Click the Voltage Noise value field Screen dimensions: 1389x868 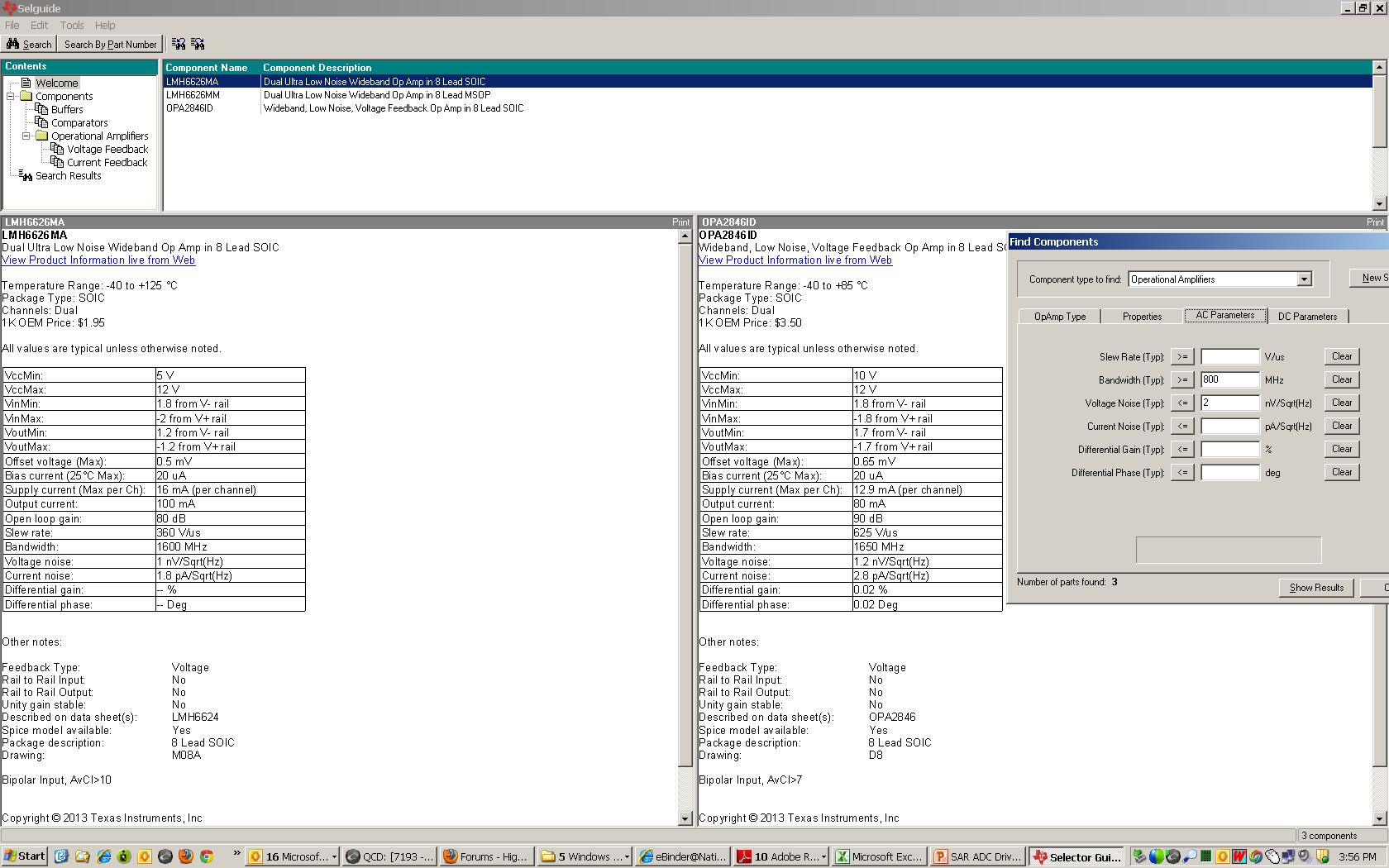point(1230,403)
